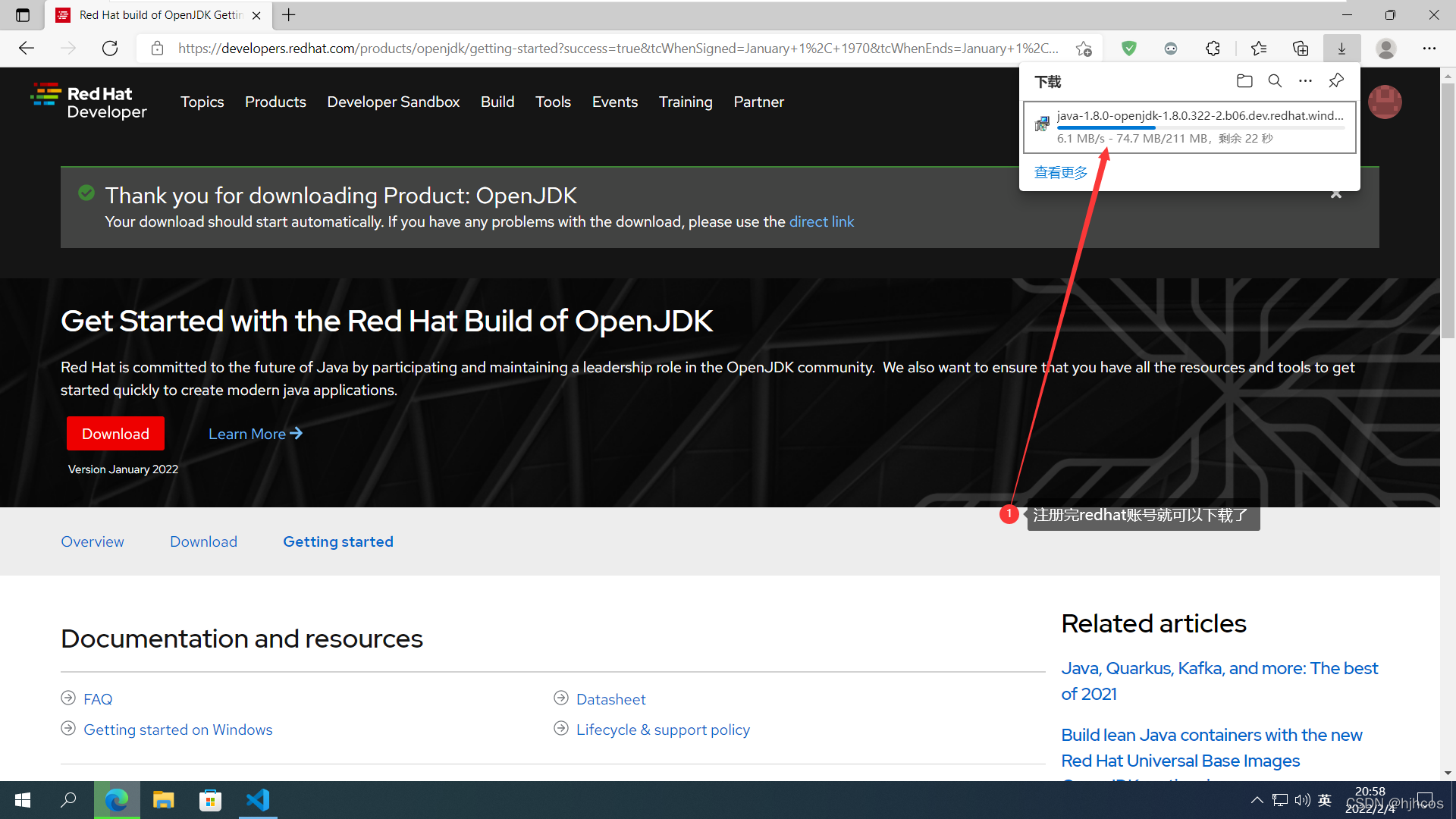Click the page vertical scrollbar thumb

pyautogui.click(x=1448, y=211)
